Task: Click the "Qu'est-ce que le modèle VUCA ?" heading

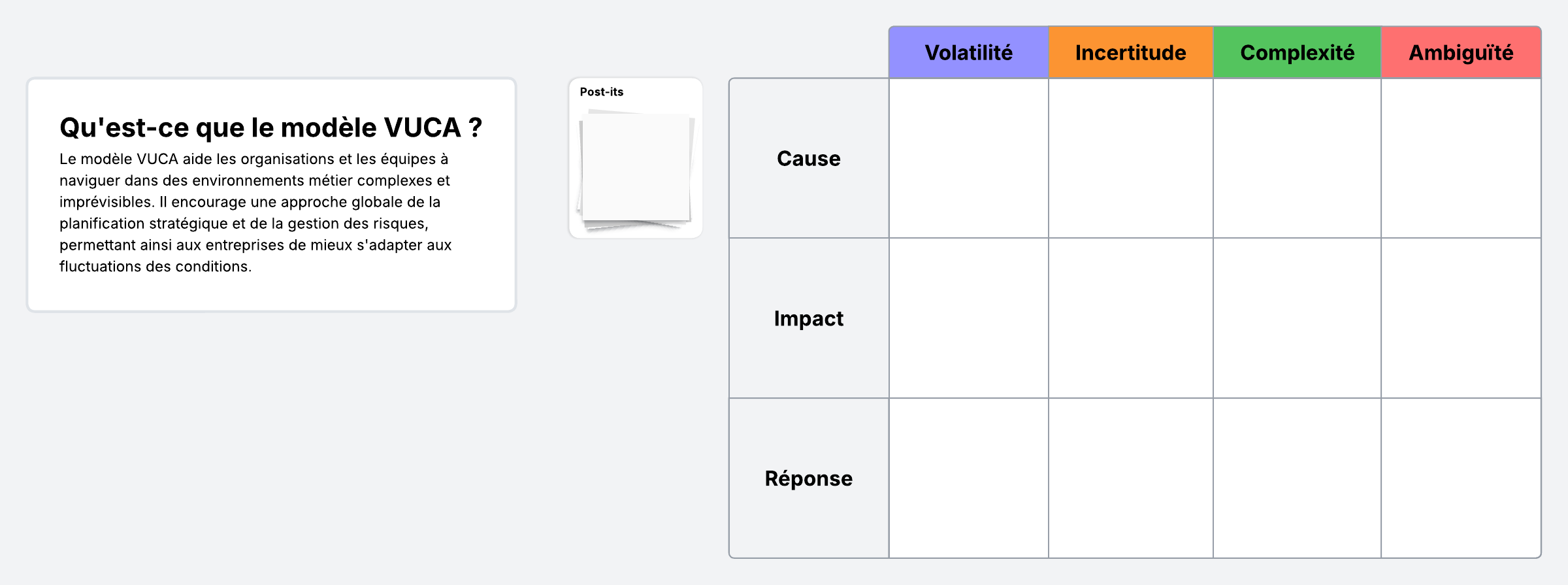Action: [x=270, y=127]
